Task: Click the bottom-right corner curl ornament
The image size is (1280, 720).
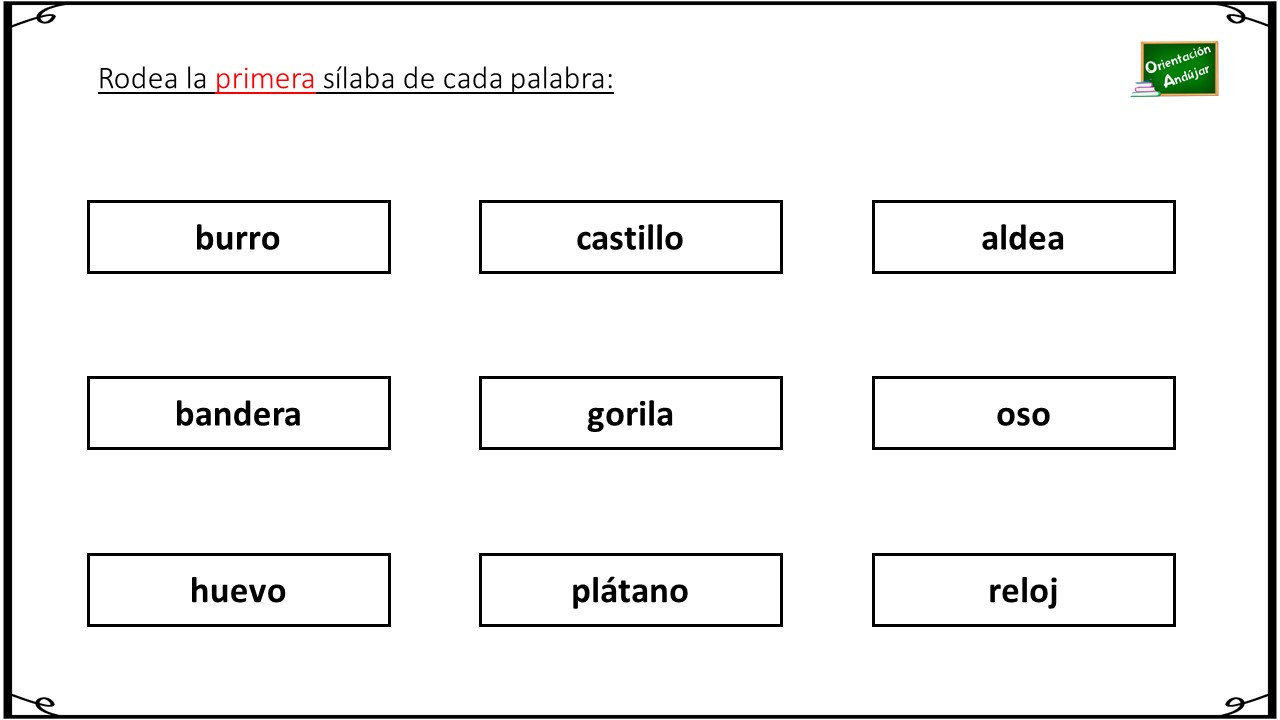Action: (1247, 704)
